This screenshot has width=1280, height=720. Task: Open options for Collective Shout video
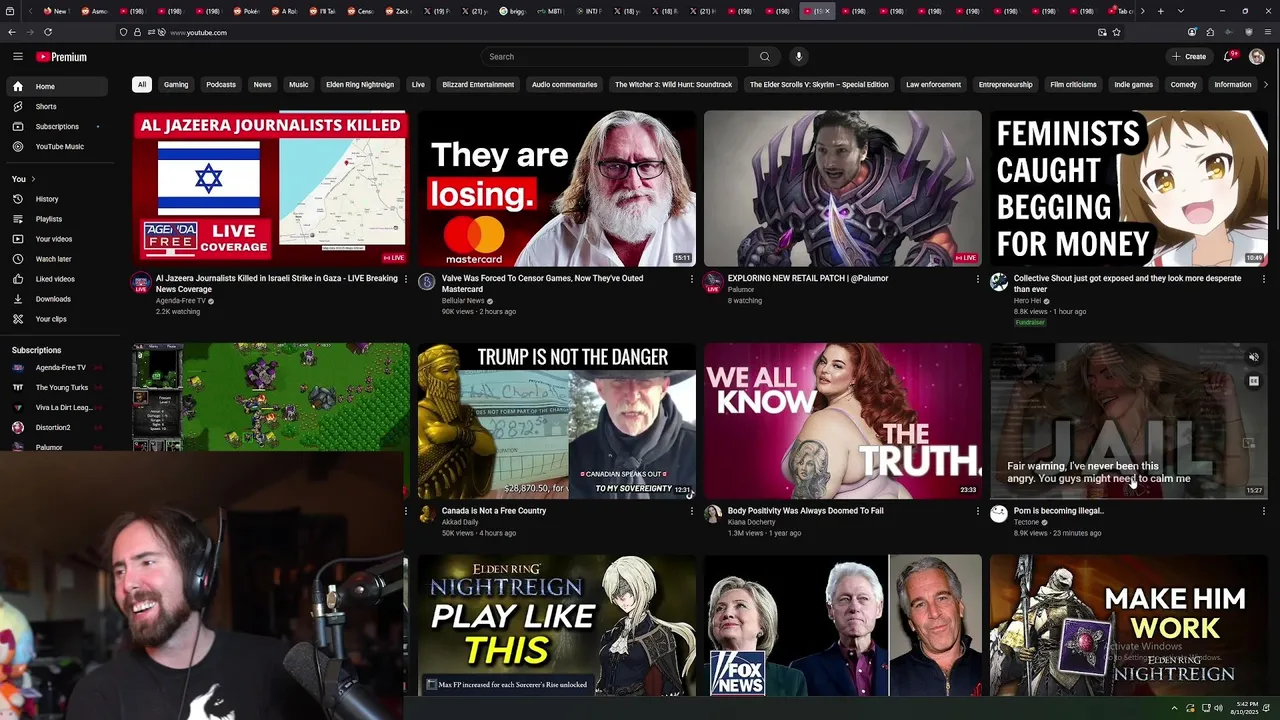1263,279
